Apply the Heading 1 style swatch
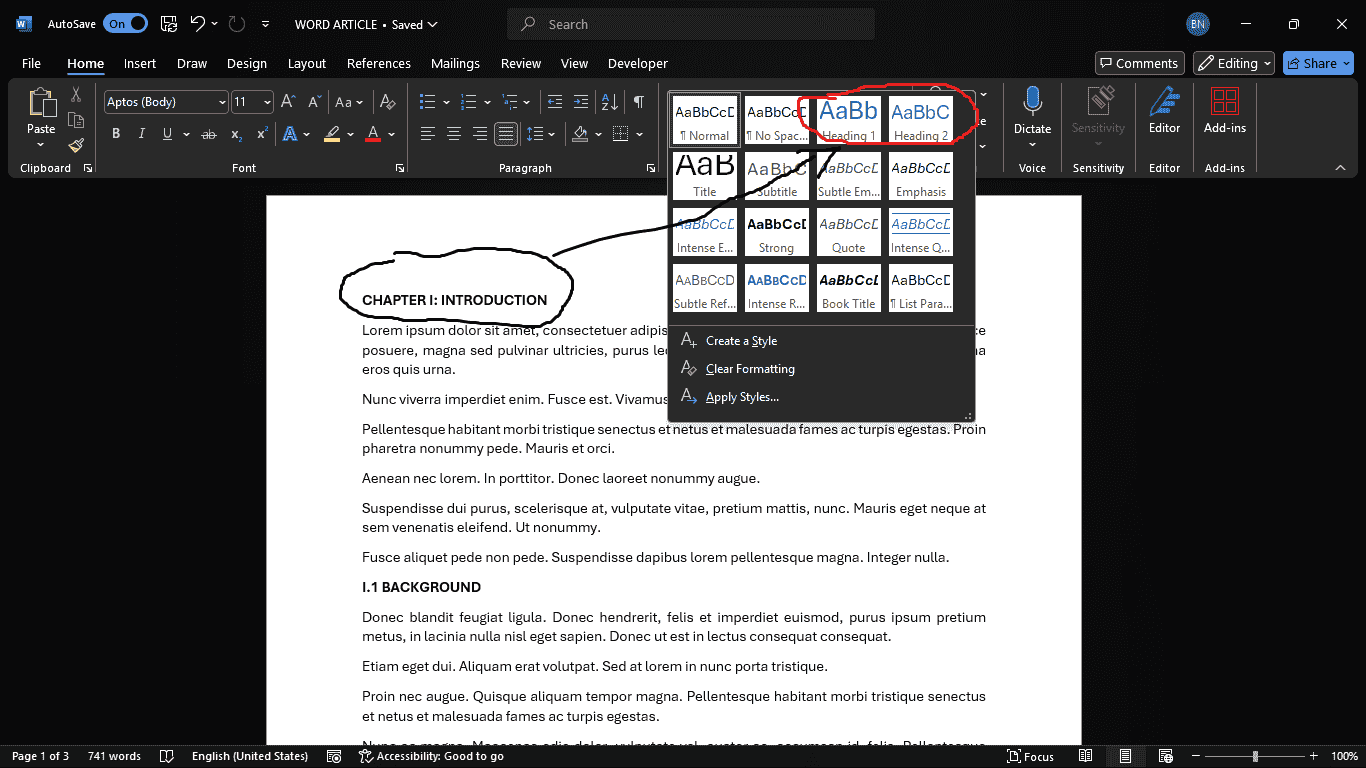 click(848, 120)
